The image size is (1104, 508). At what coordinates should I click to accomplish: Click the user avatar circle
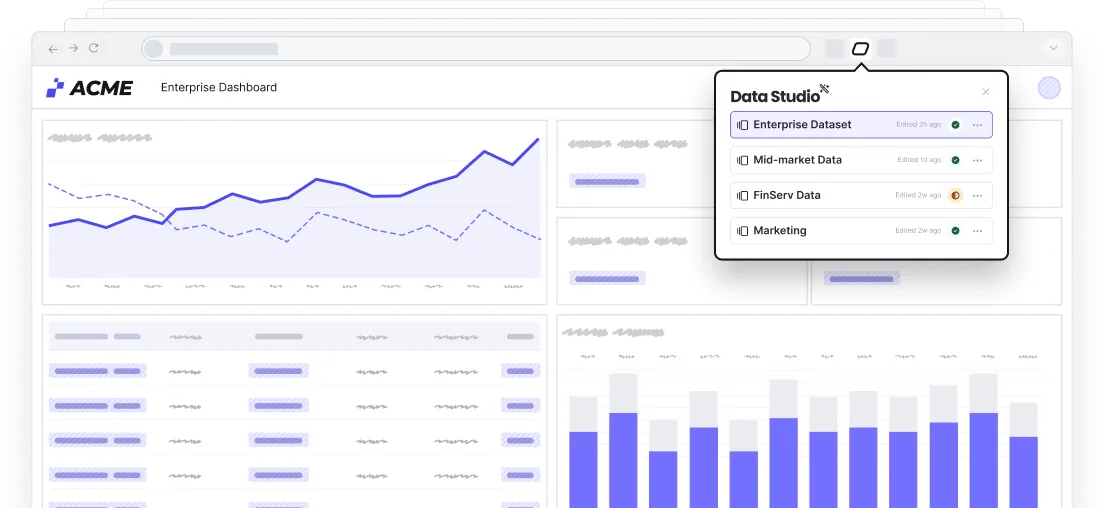pos(1049,88)
